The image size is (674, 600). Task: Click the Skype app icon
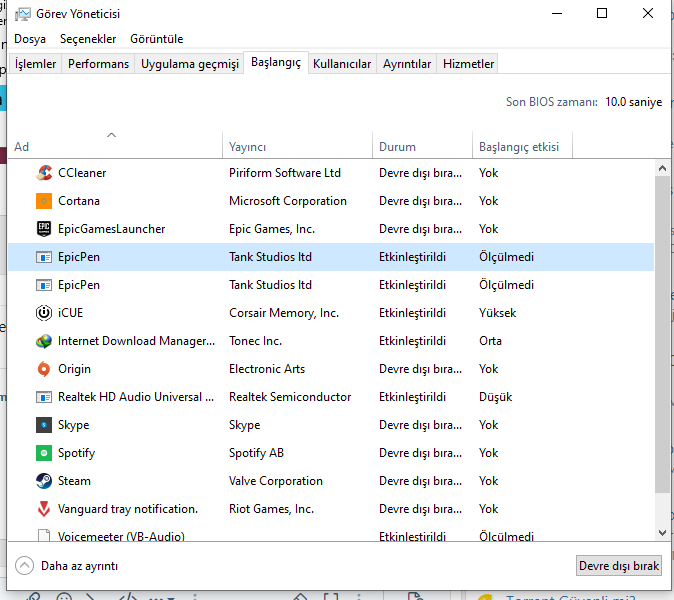[44, 425]
